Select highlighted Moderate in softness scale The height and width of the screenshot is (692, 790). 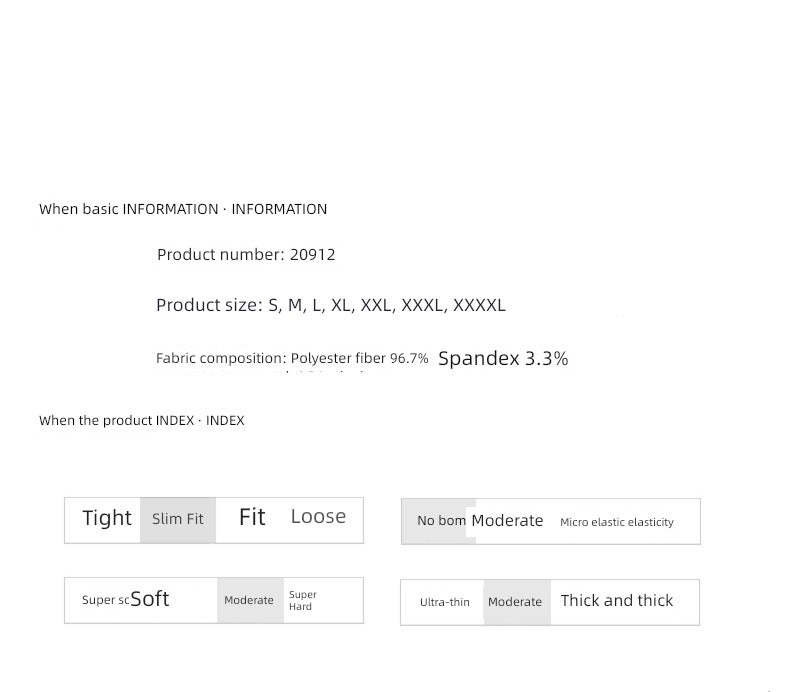250,600
